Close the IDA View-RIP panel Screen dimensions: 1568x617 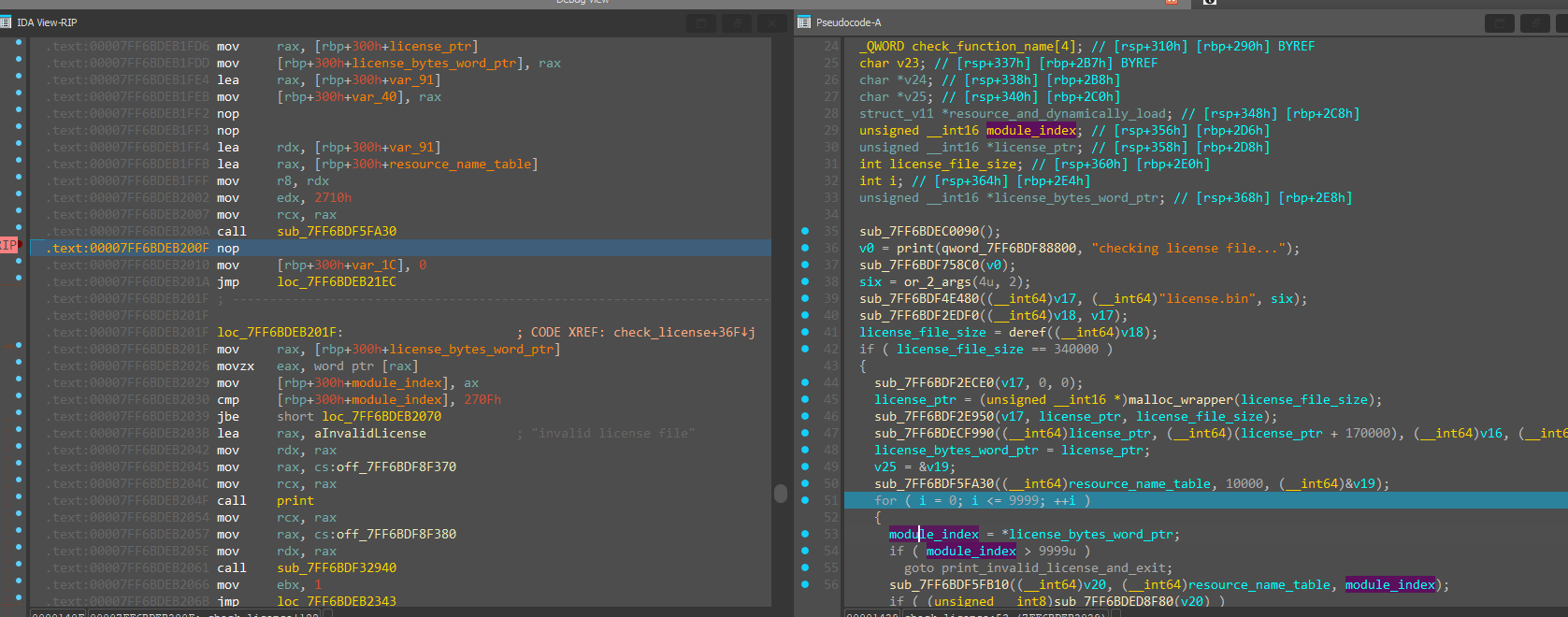[x=770, y=23]
